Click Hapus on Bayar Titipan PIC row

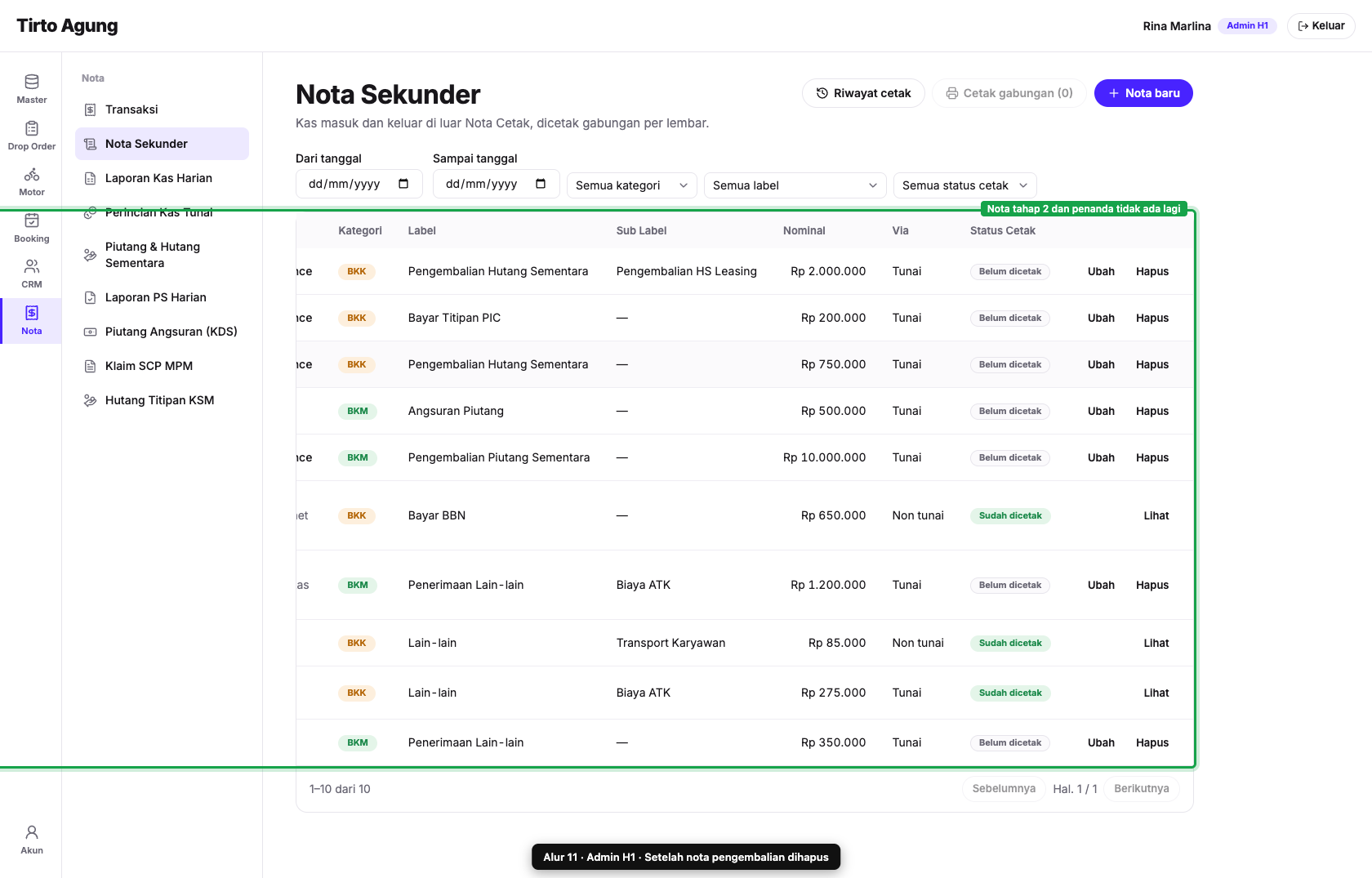coord(1152,318)
